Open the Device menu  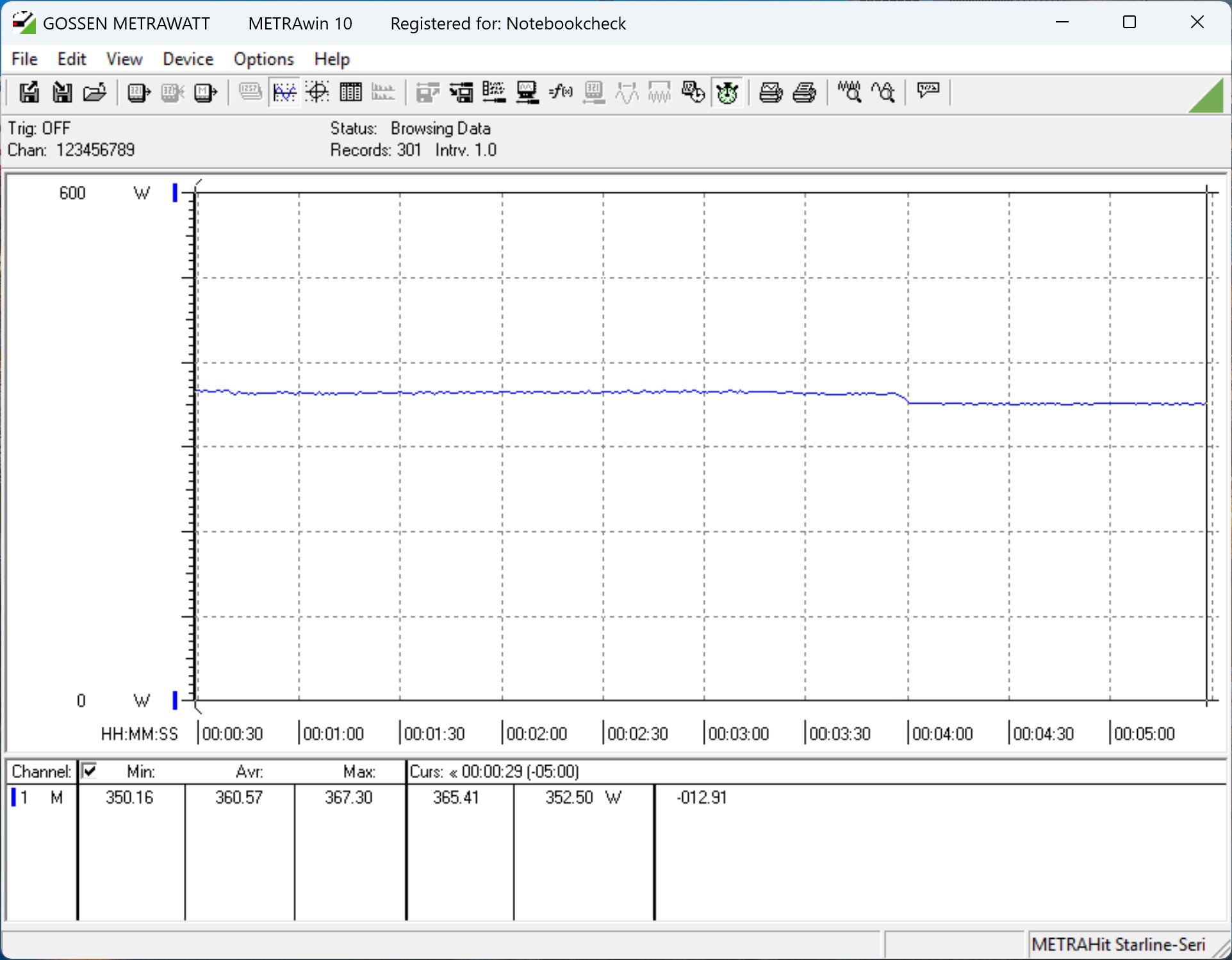coord(188,59)
